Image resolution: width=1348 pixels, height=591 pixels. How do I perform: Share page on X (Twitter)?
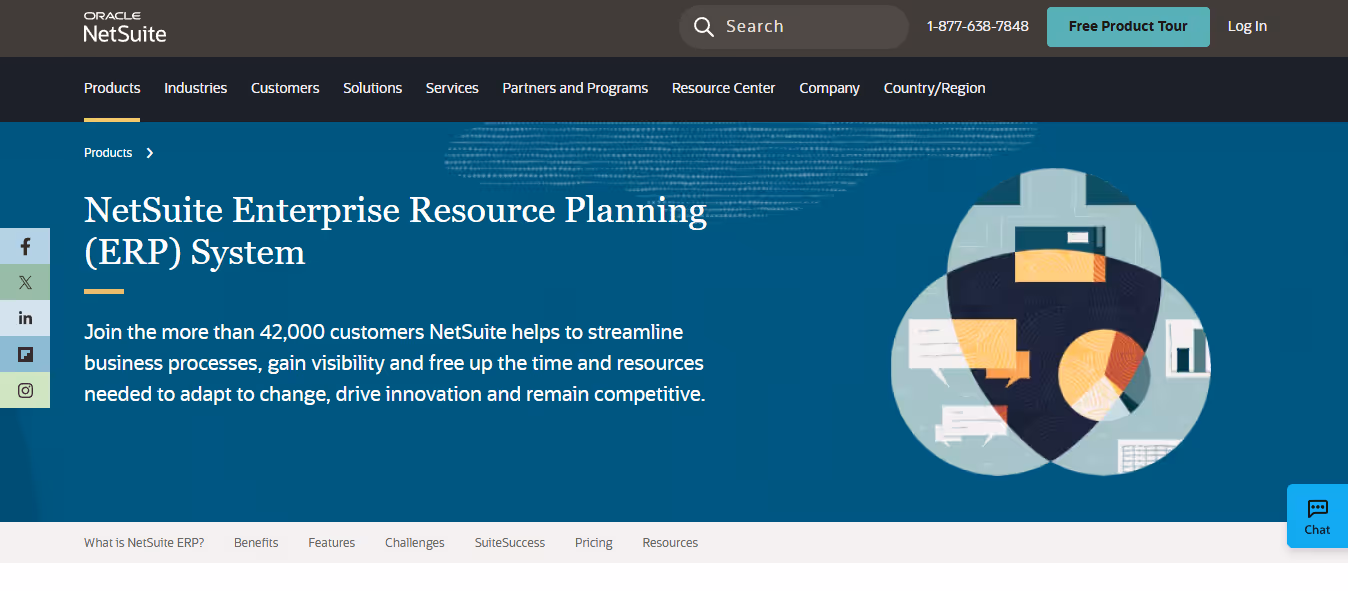pyautogui.click(x=25, y=282)
